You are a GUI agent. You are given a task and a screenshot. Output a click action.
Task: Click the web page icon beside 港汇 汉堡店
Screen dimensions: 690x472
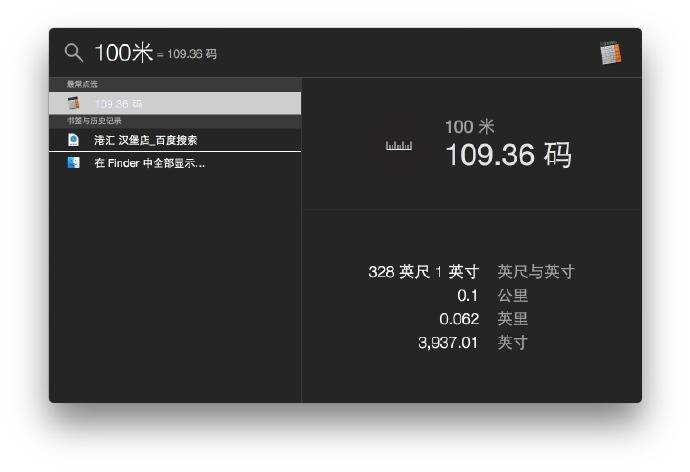click(x=73, y=140)
